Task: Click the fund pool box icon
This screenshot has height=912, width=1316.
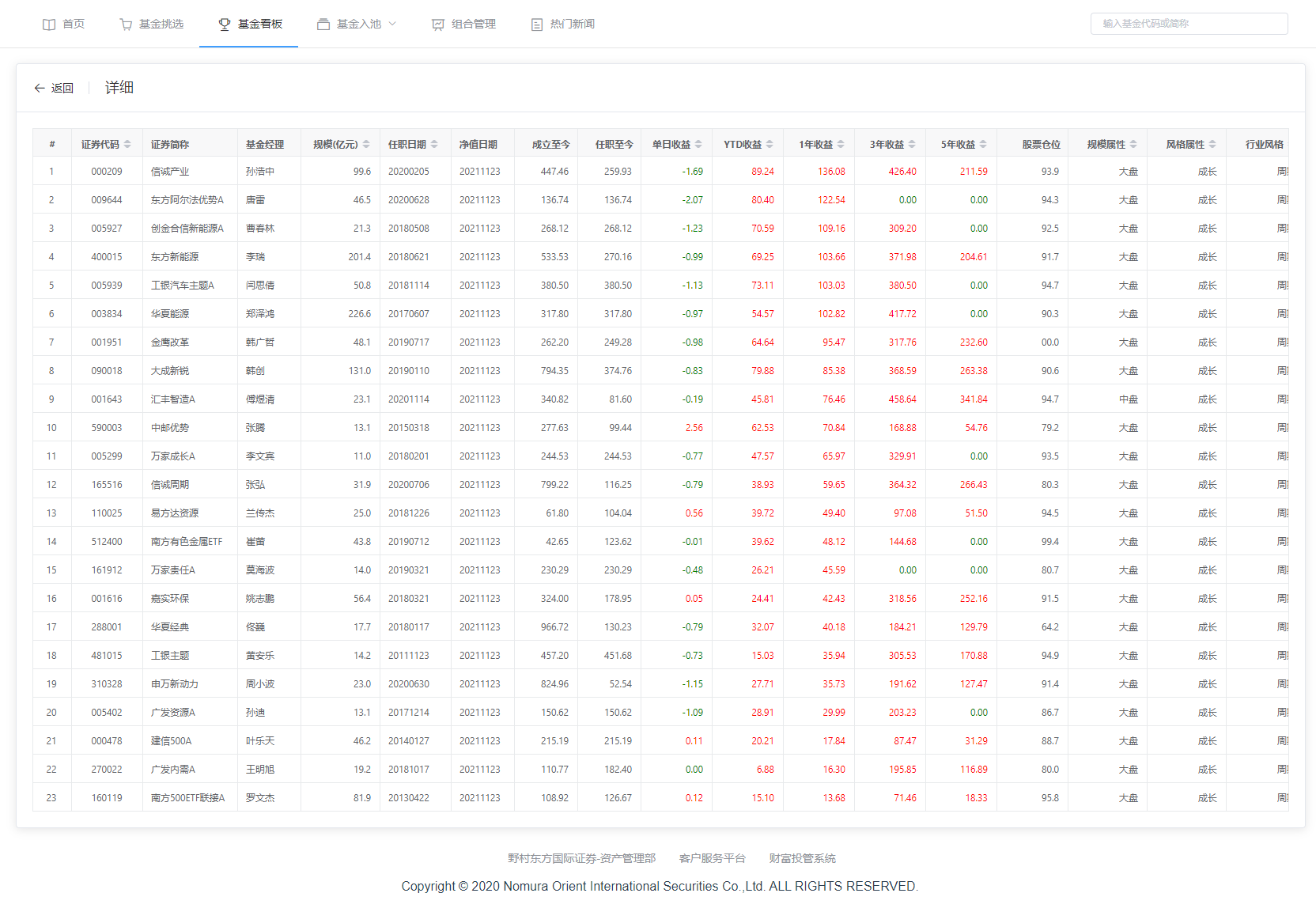Action: [323, 25]
